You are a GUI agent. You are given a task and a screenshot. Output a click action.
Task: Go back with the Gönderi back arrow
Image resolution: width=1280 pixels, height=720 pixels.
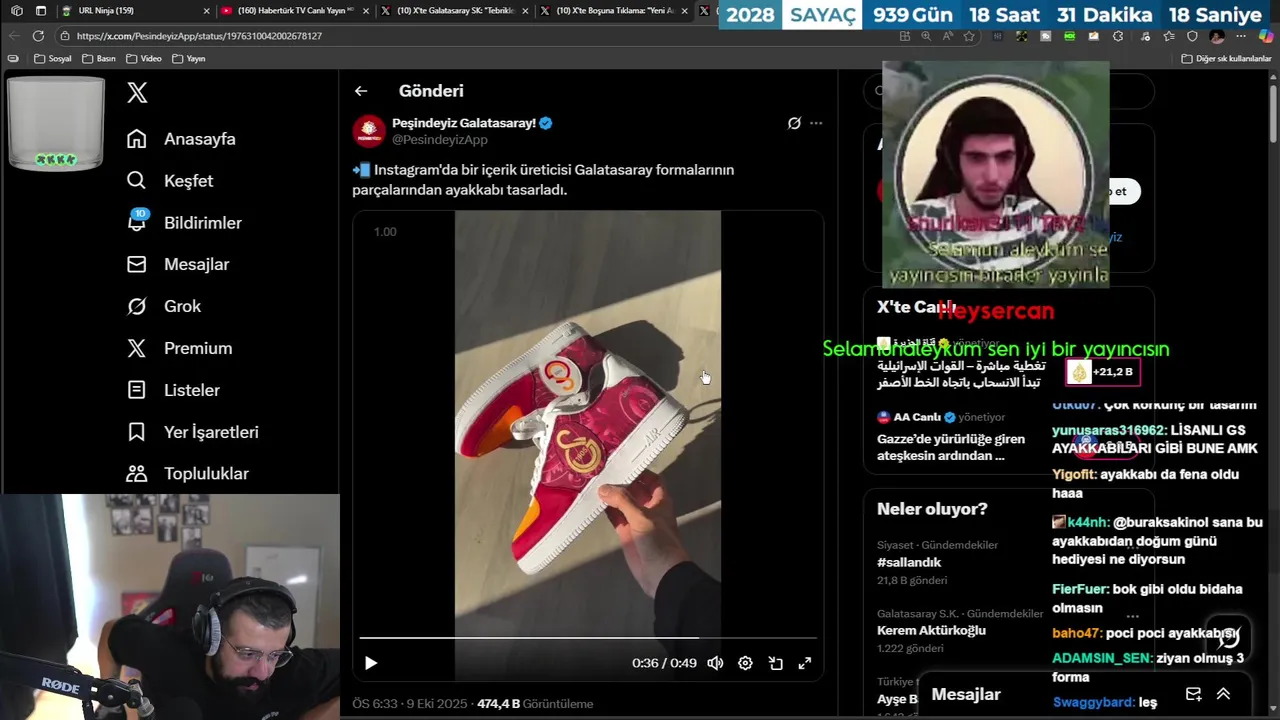point(361,91)
